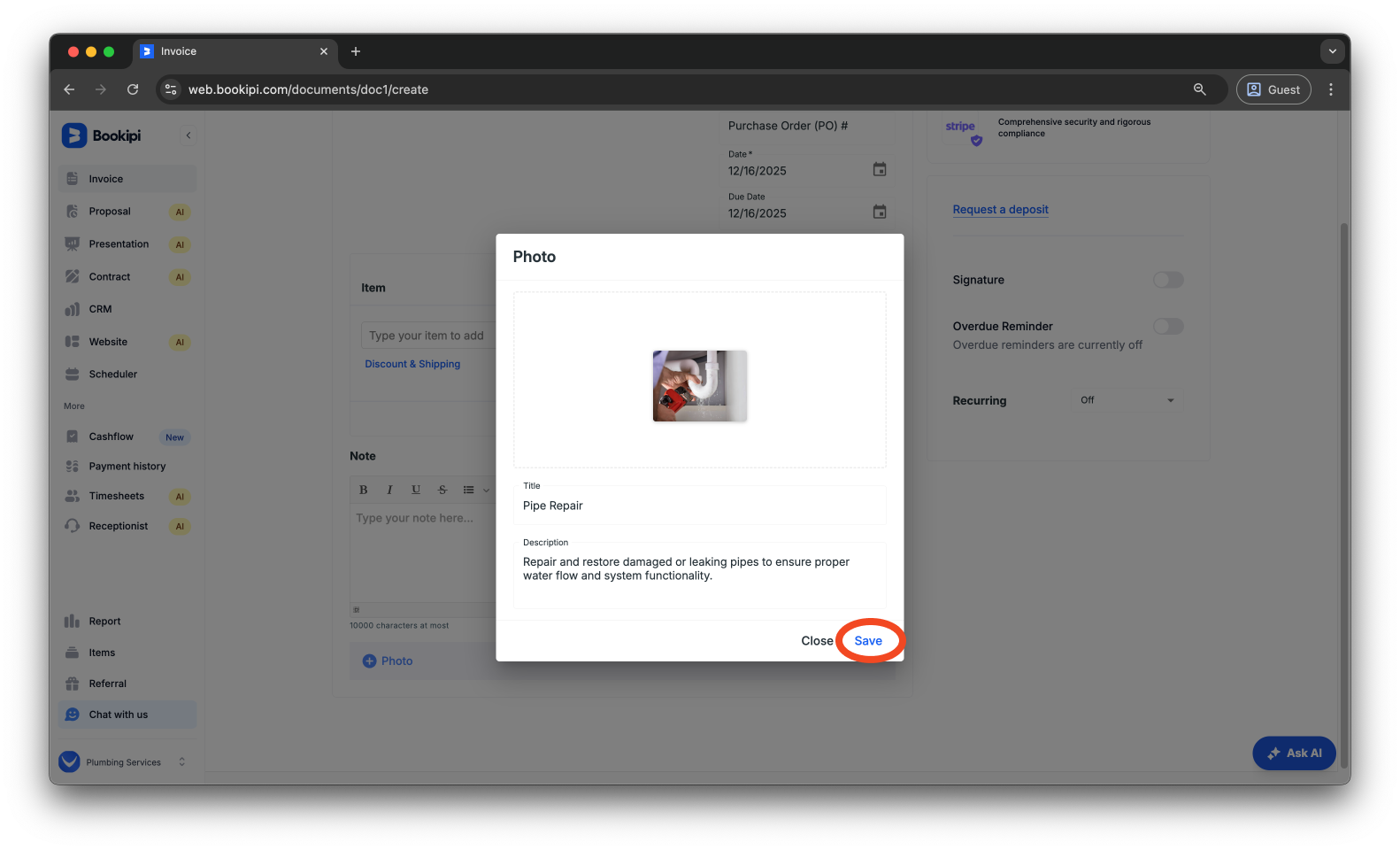This screenshot has width=1400, height=850.
Task: Toggle bold in the note toolbar
Action: click(x=363, y=490)
